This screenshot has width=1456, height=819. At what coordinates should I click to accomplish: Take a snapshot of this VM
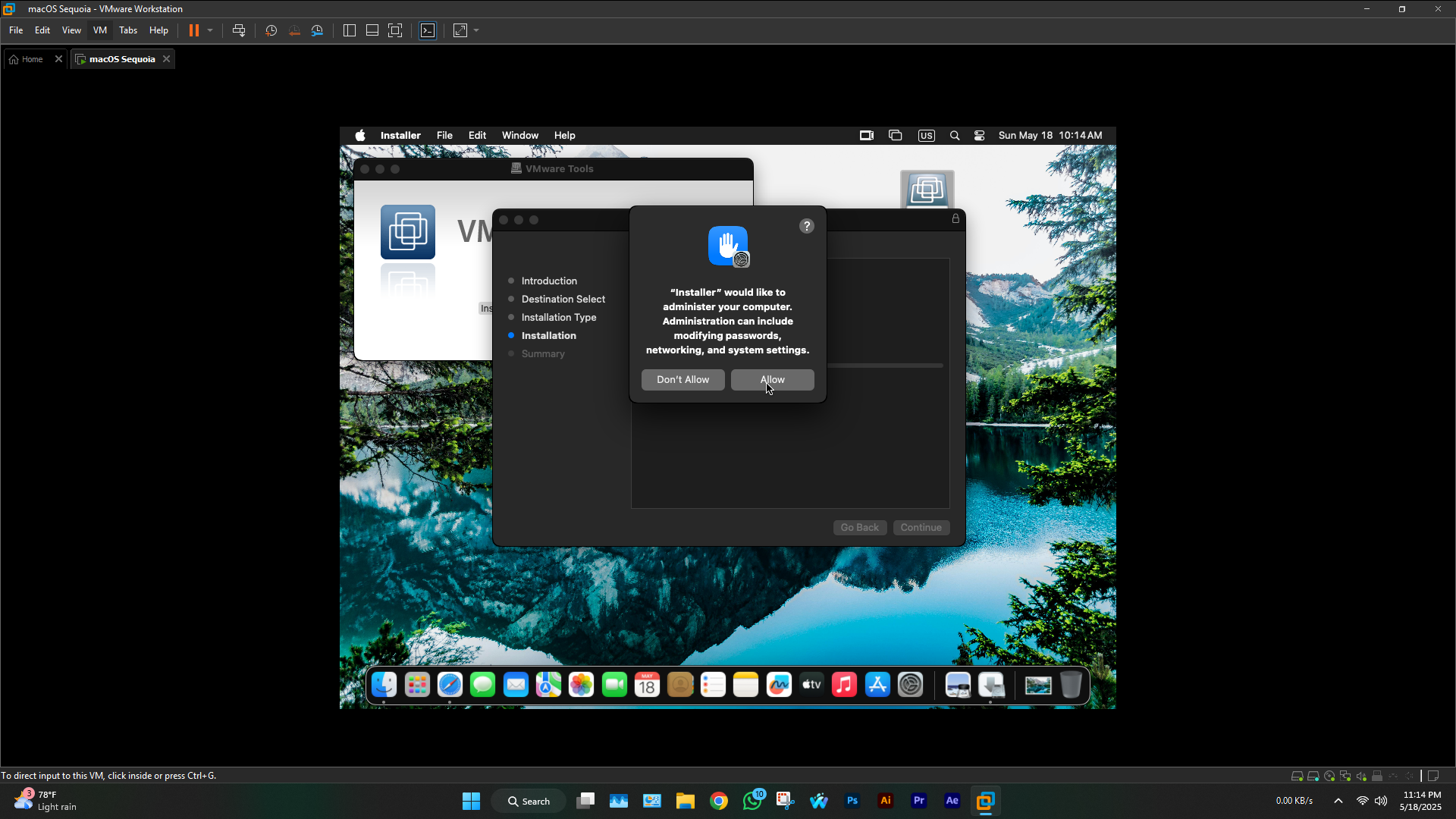click(271, 30)
